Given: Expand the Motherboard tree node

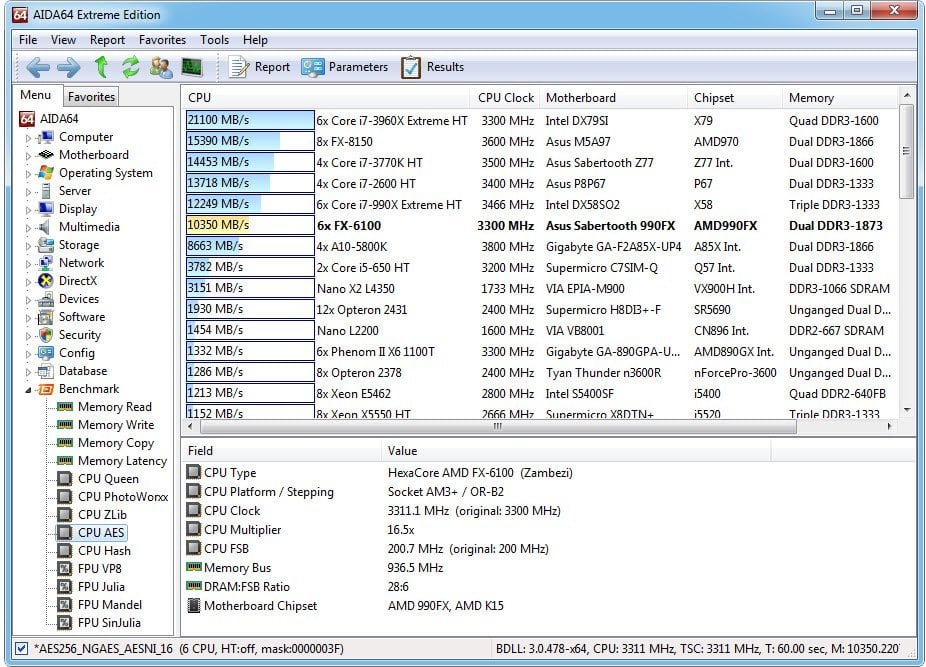Looking at the screenshot, I should pyautogui.click(x=29, y=156).
